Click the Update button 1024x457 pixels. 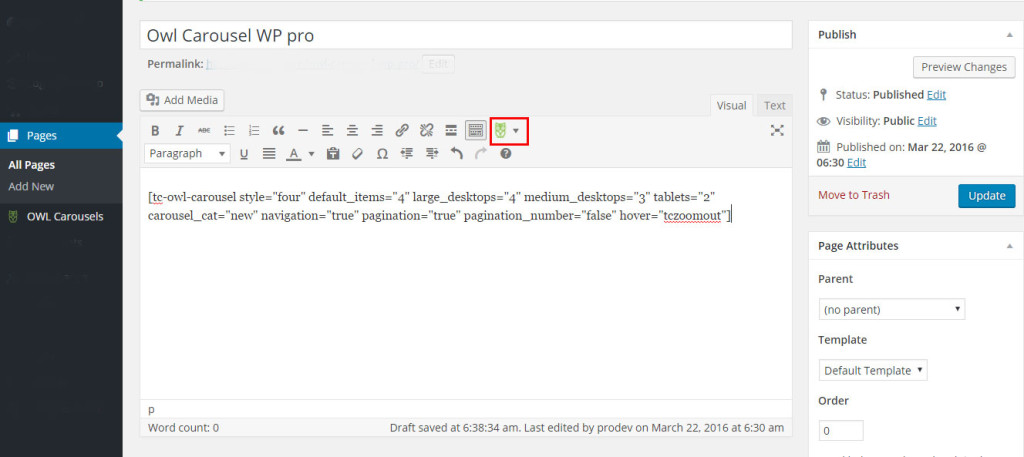point(987,196)
